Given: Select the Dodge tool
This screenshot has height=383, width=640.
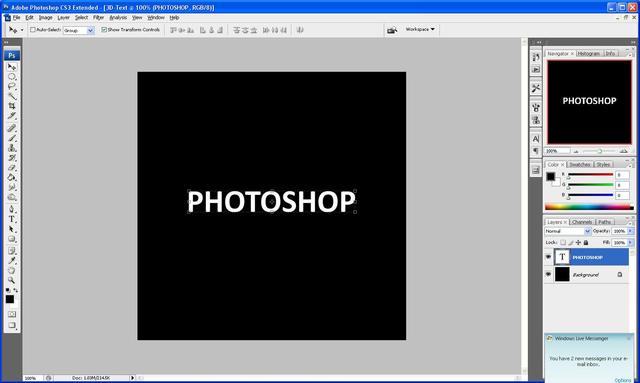Looking at the screenshot, I should (x=12, y=197).
